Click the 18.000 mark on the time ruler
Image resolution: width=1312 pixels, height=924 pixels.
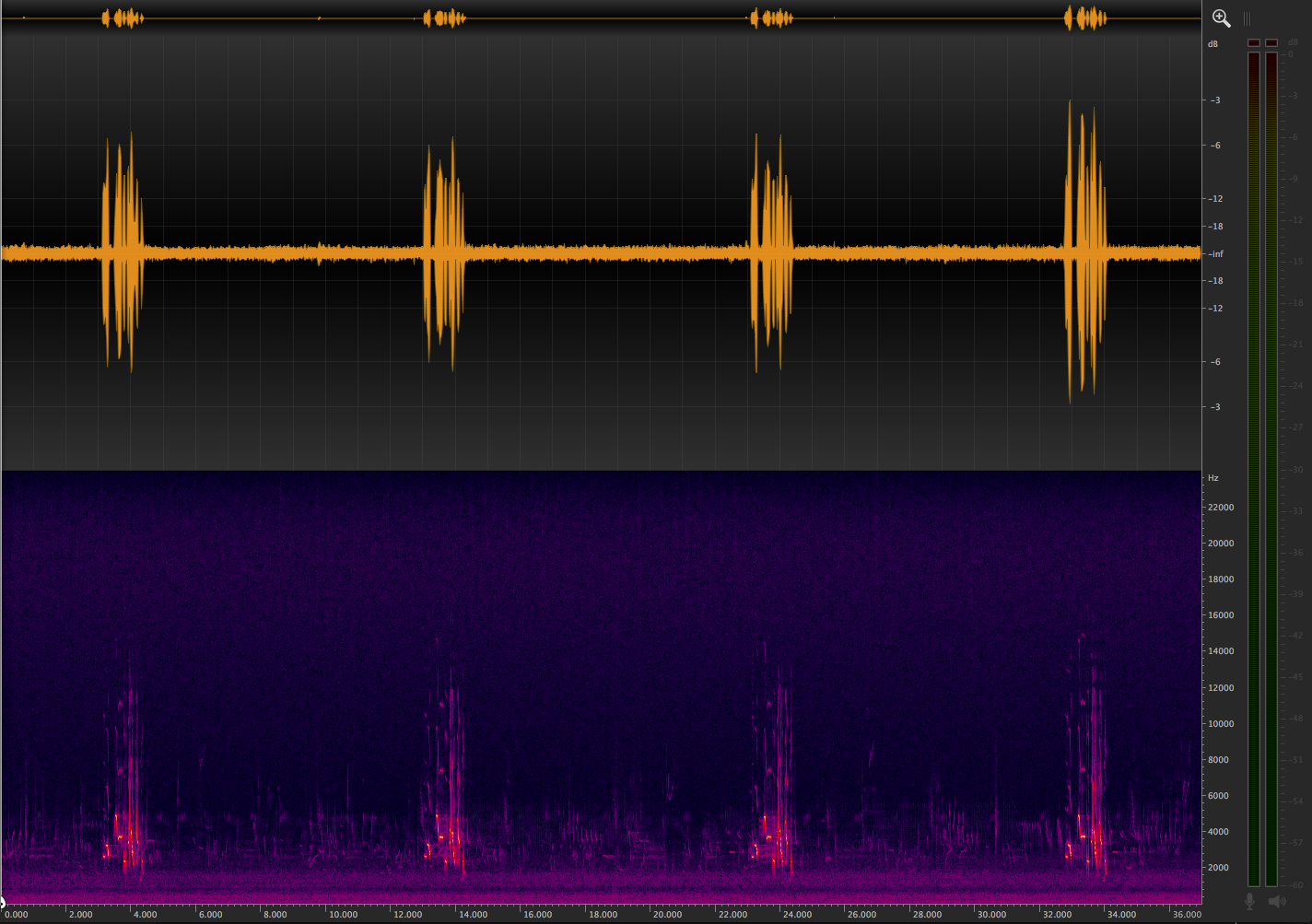click(603, 915)
